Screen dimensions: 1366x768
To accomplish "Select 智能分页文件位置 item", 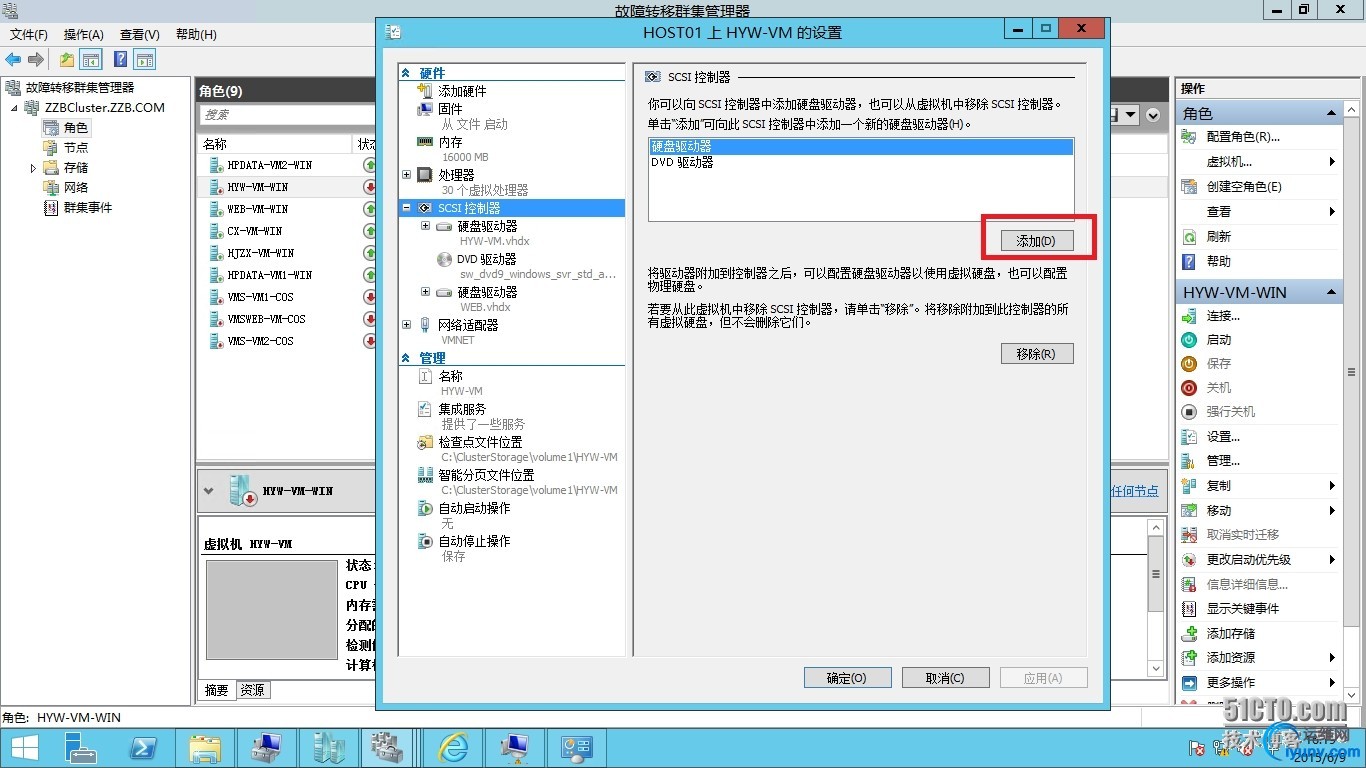I will click(x=486, y=475).
